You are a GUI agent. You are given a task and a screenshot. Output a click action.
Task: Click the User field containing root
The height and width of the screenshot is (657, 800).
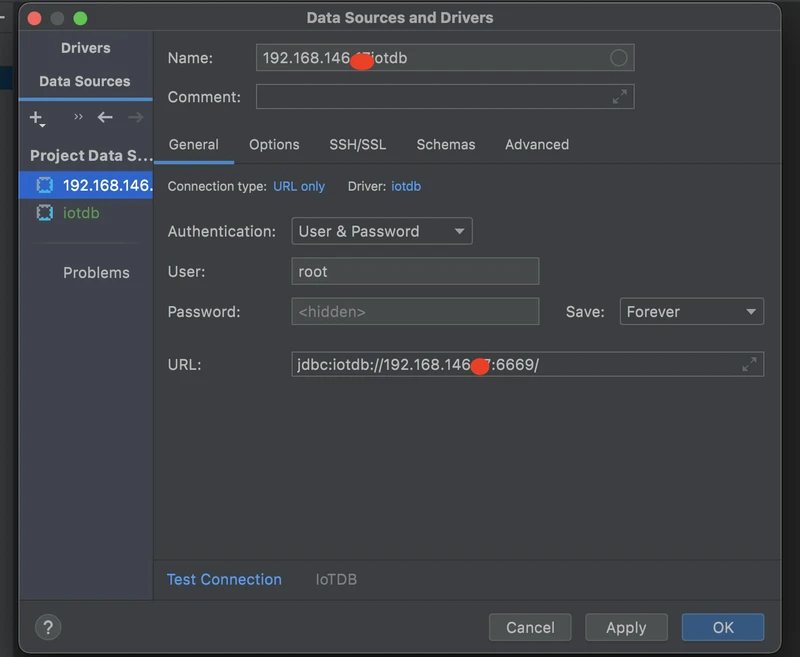click(415, 271)
